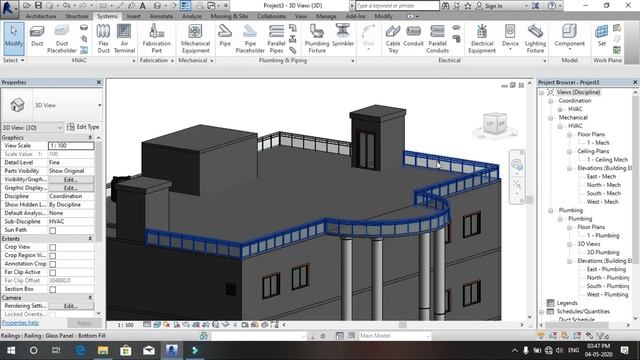Open the Annotate ribbon tab

(161, 16)
